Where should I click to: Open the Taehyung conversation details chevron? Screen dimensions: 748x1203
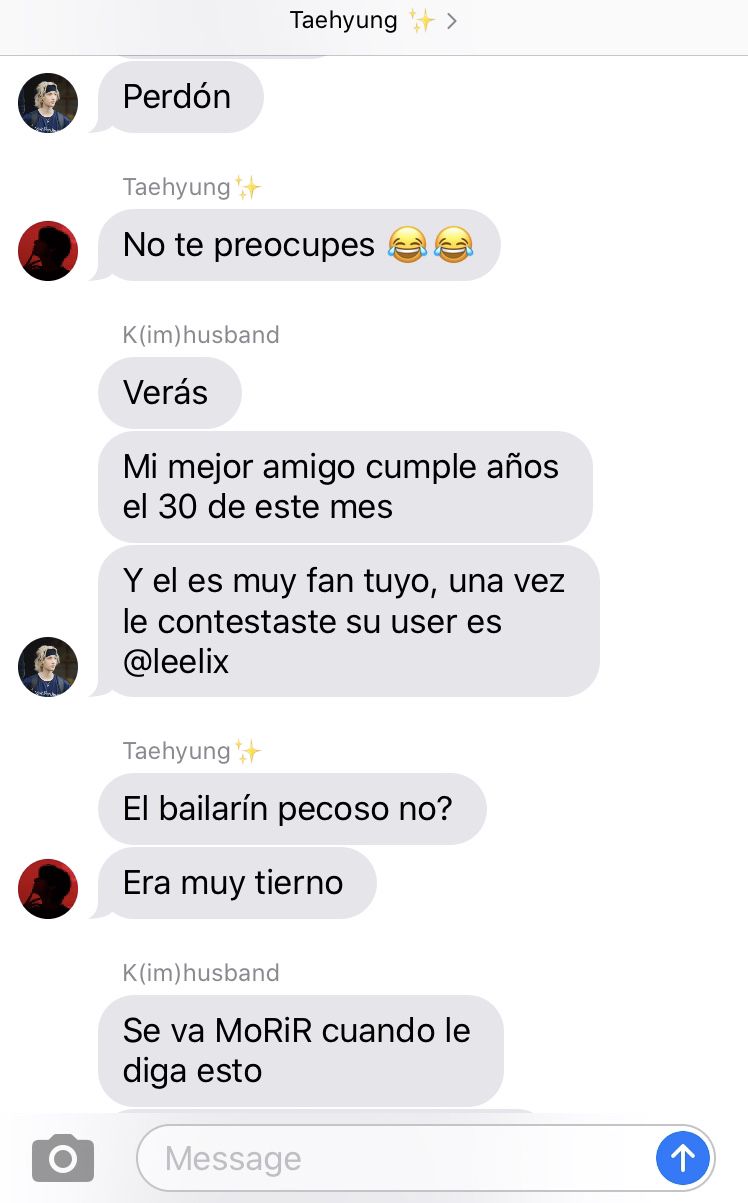tap(452, 21)
